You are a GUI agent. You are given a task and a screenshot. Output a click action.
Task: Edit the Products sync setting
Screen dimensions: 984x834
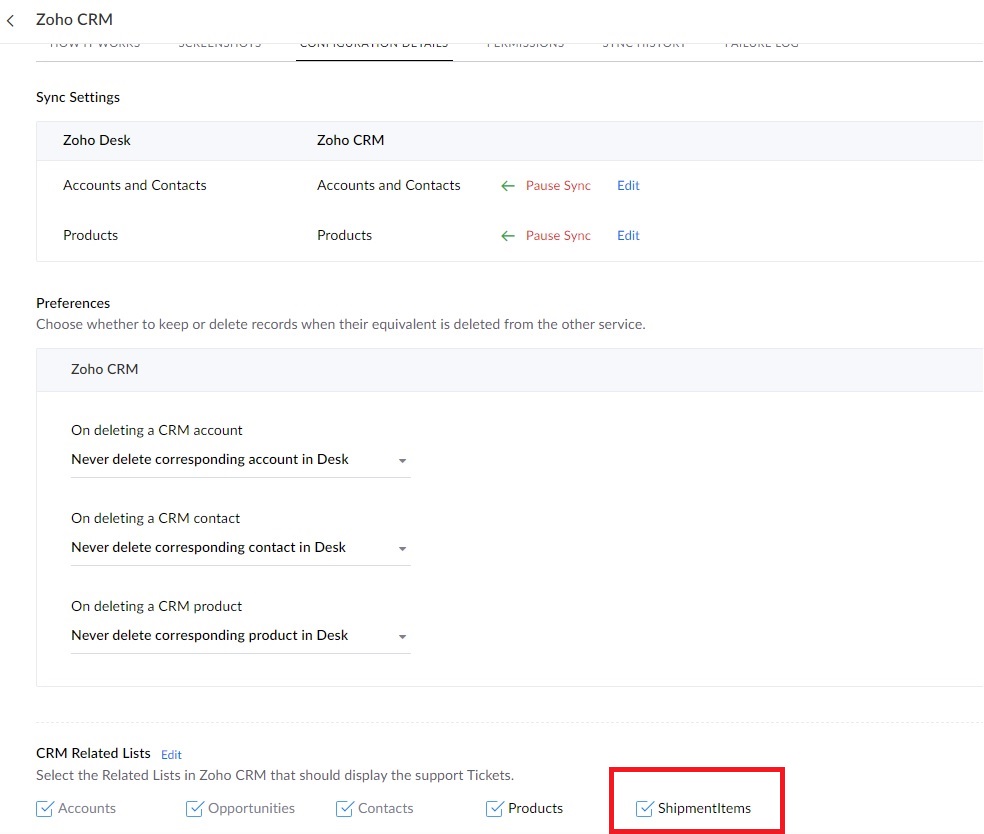[628, 236]
